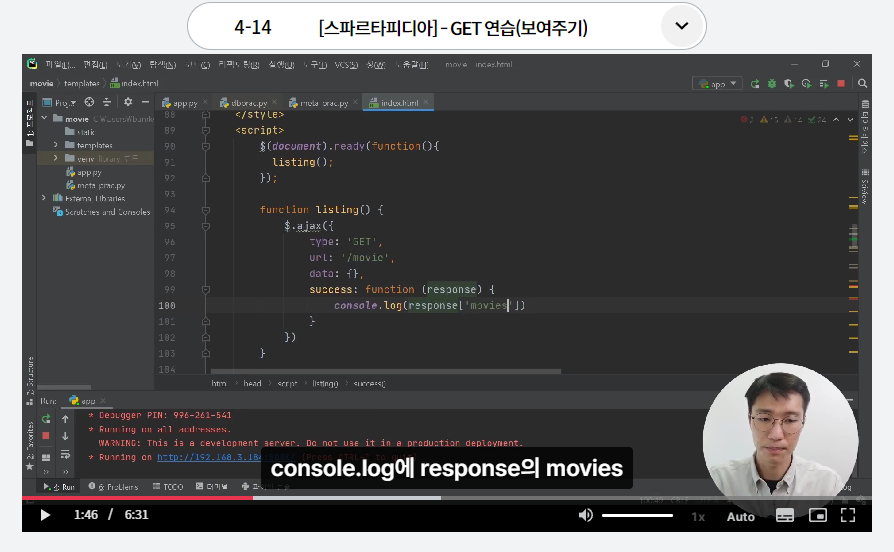Click the 'listing()' editor breadcrumb
Screen dimensions: 894x552
[325, 384]
